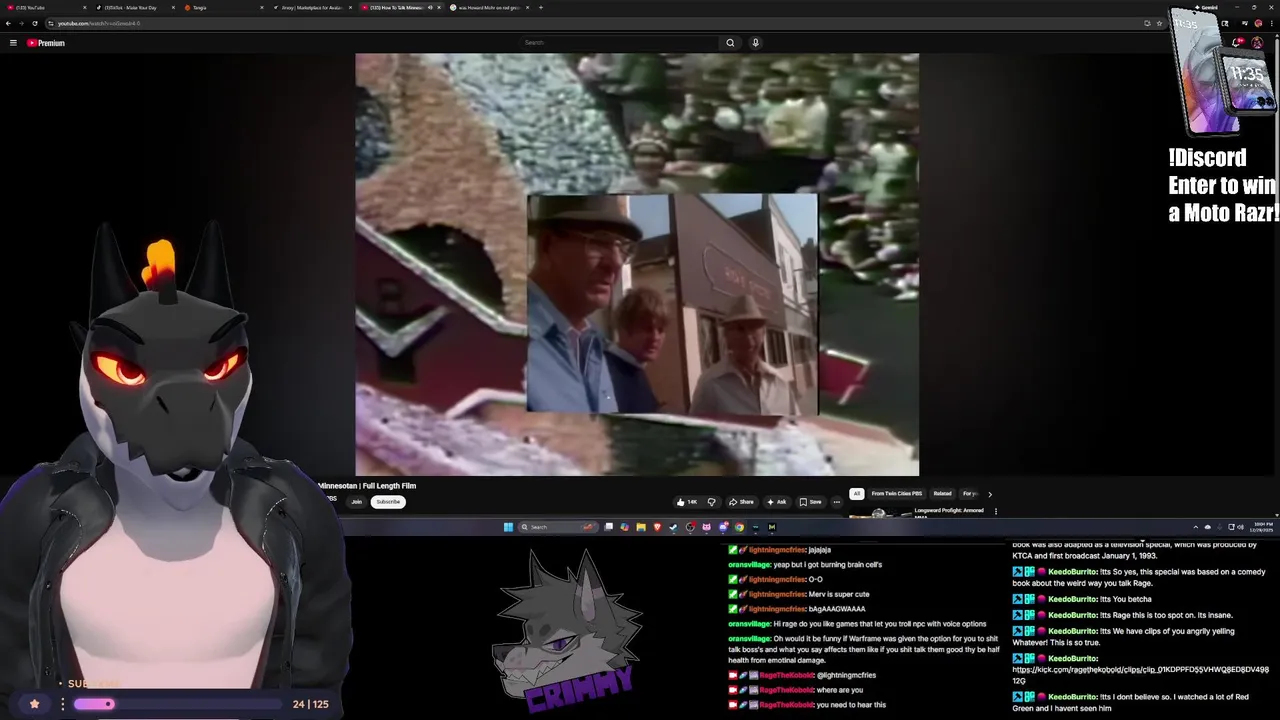Open the Gemini button in Chrome
1280x720 pixels.
click(1208, 7)
